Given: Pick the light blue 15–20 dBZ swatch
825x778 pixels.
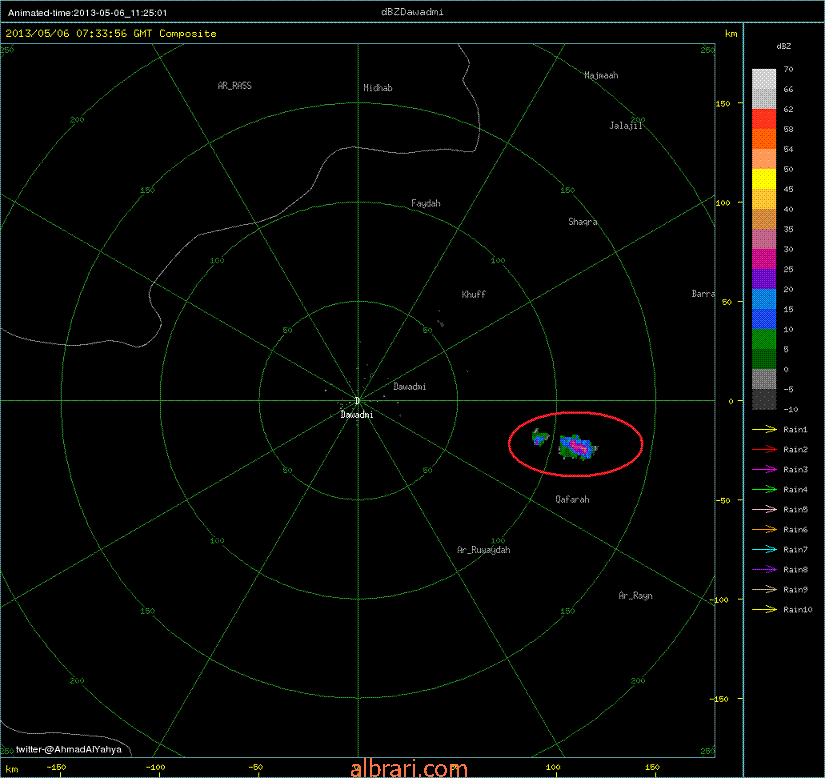Looking at the screenshot, I should (764, 299).
